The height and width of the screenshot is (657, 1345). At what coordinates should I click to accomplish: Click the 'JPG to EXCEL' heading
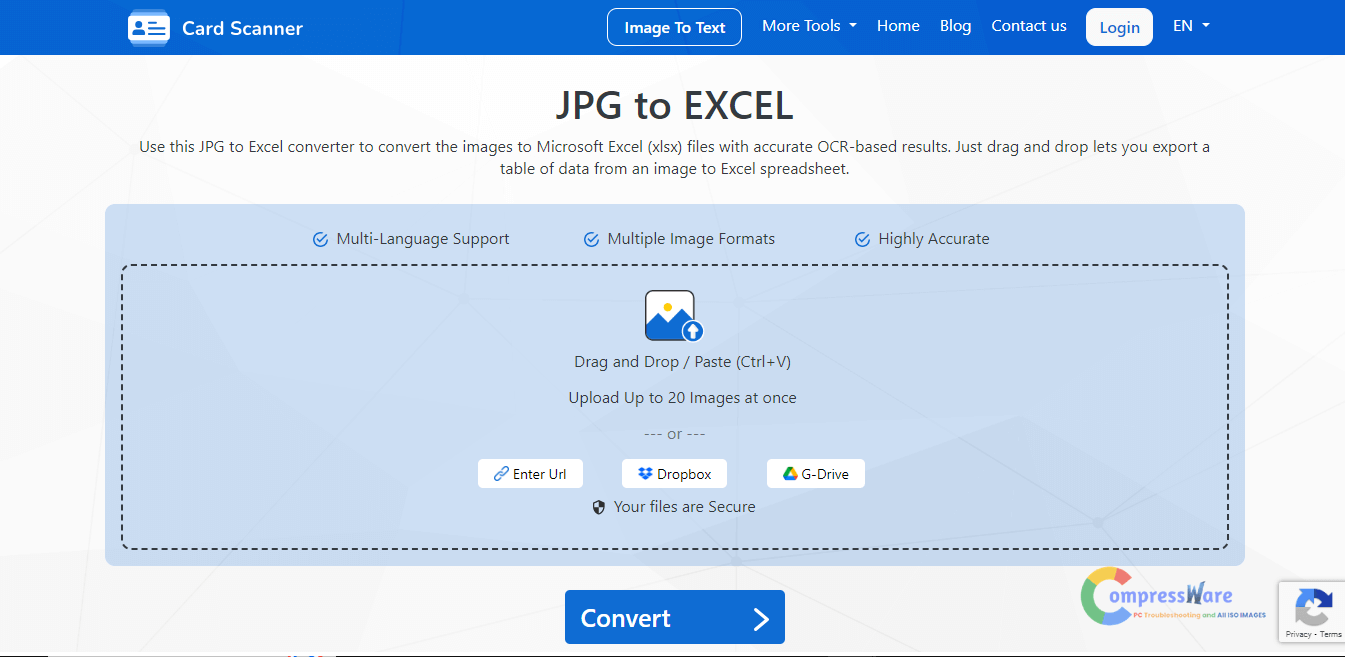coord(674,105)
